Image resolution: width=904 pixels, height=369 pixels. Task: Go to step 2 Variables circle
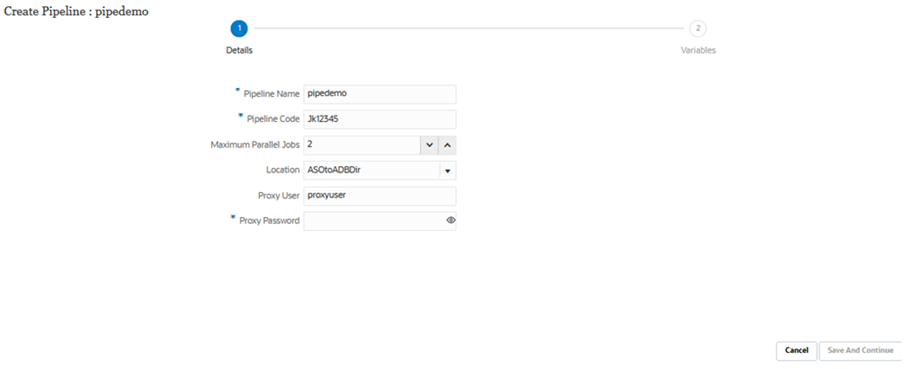pyautogui.click(x=698, y=28)
